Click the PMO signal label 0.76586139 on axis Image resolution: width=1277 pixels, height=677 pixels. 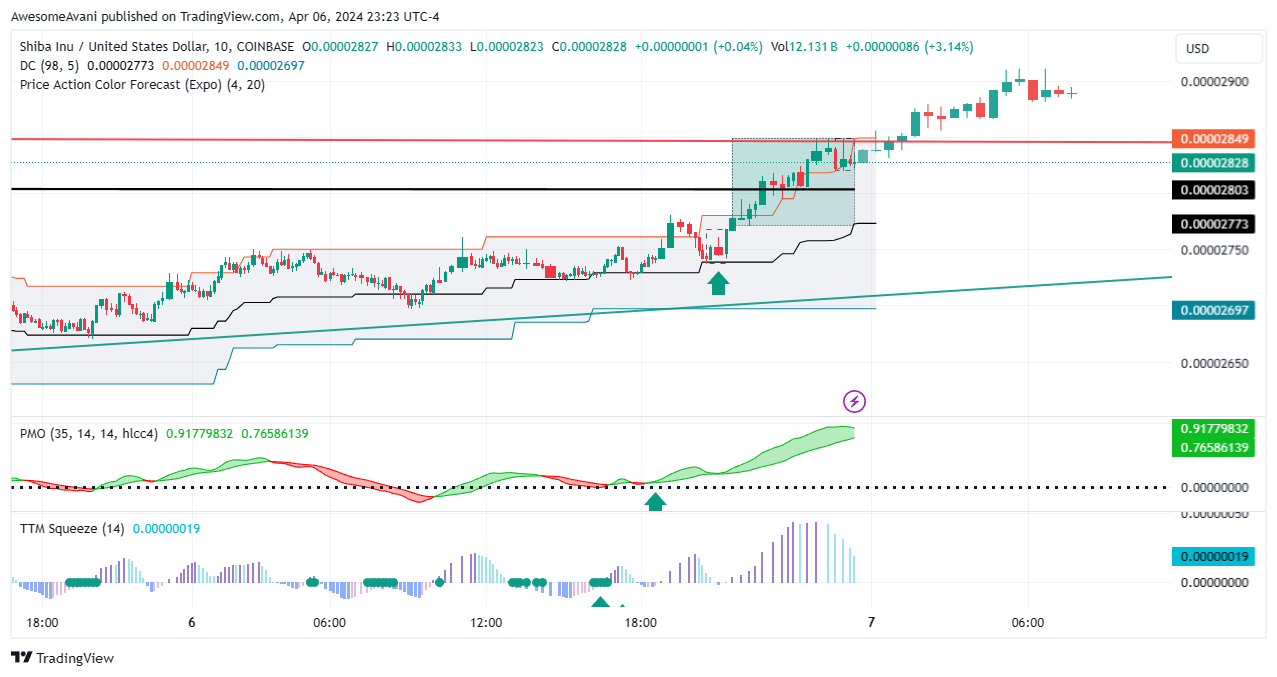tap(1211, 446)
